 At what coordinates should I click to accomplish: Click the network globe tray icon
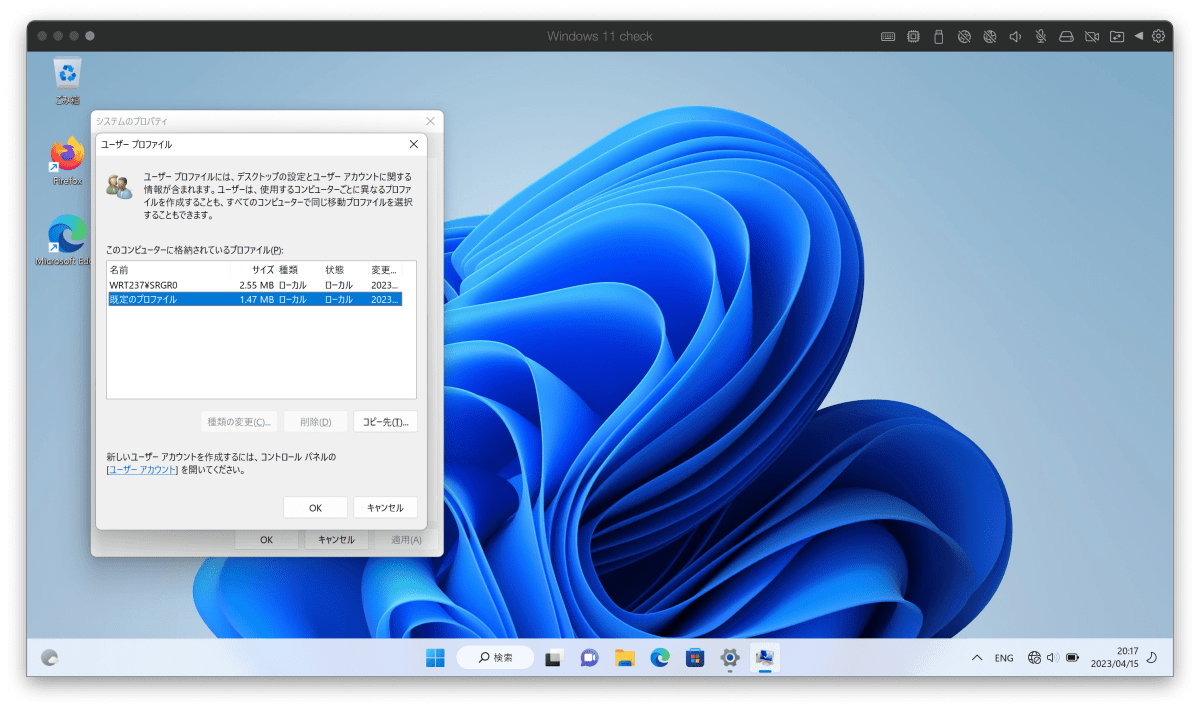(1034, 658)
